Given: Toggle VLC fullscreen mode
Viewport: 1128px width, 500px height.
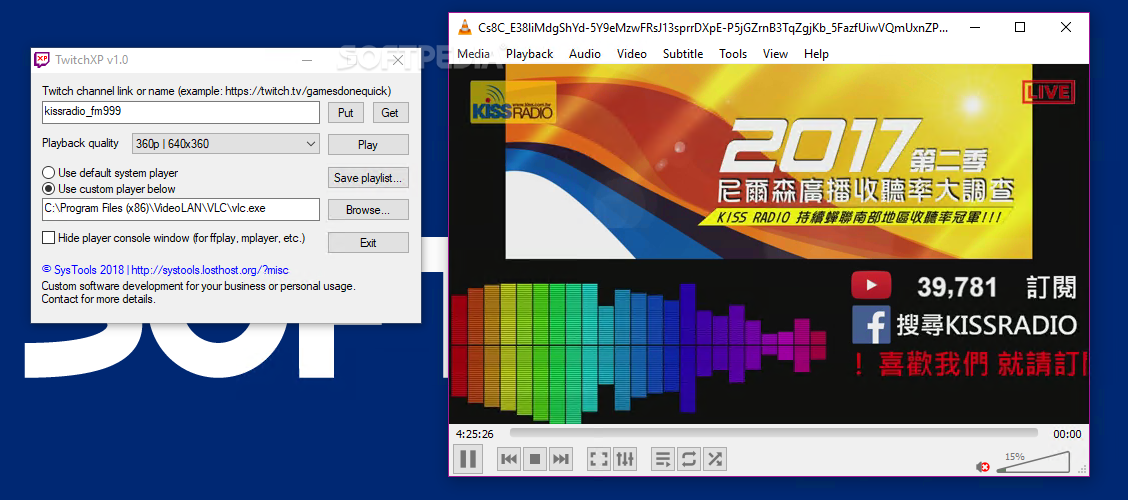Looking at the screenshot, I should click(599, 459).
